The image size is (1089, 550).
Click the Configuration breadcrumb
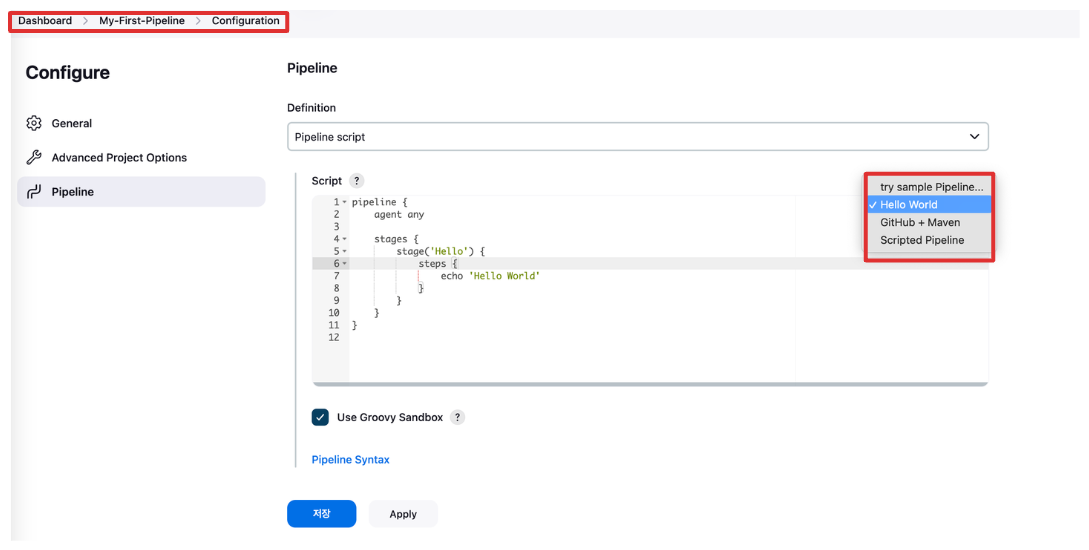click(245, 21)
